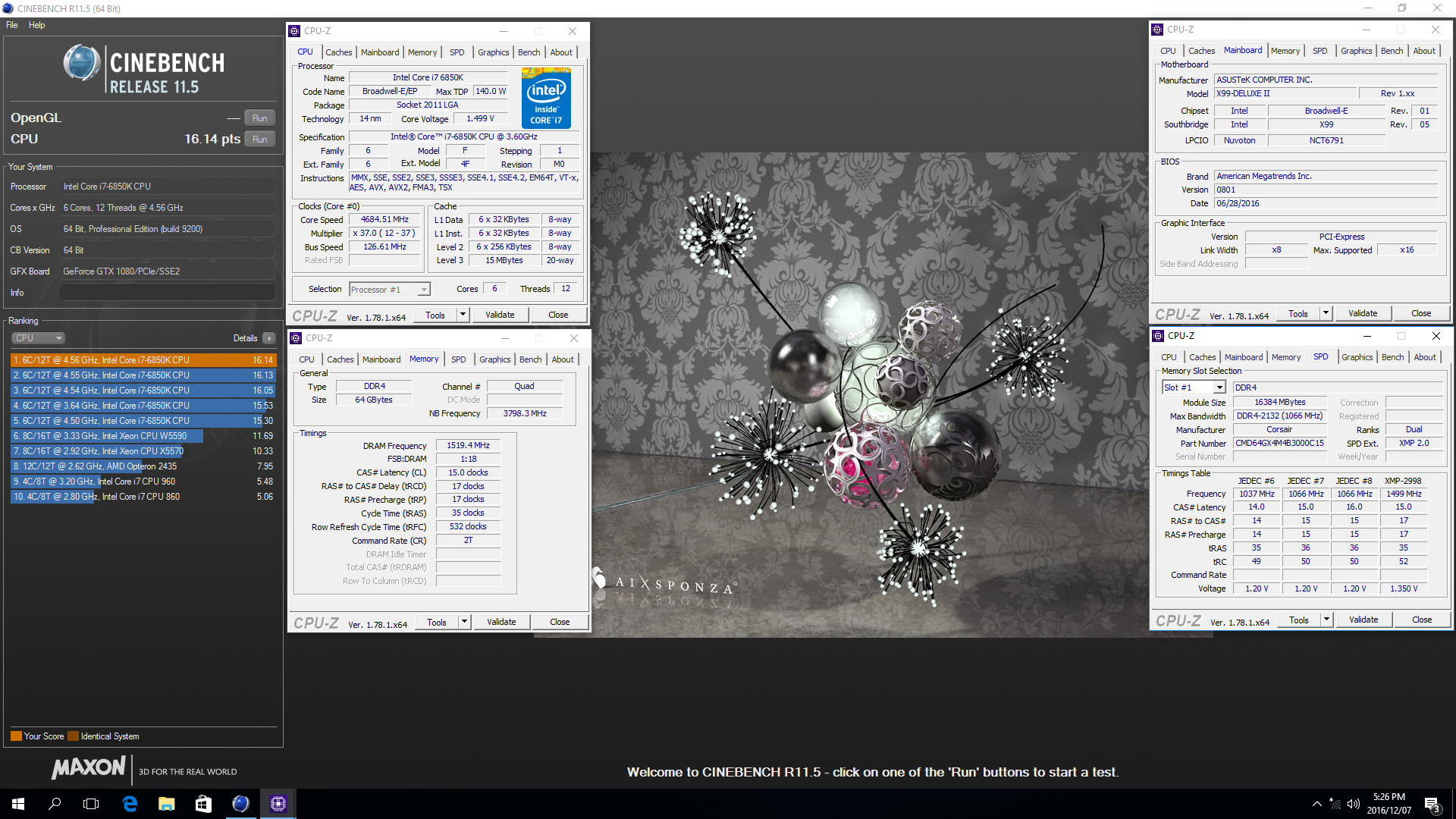Open the network status tray icon
The height and width of the screenshot is (819, 1456).
pyautogui.click(x=1335, y=804)
